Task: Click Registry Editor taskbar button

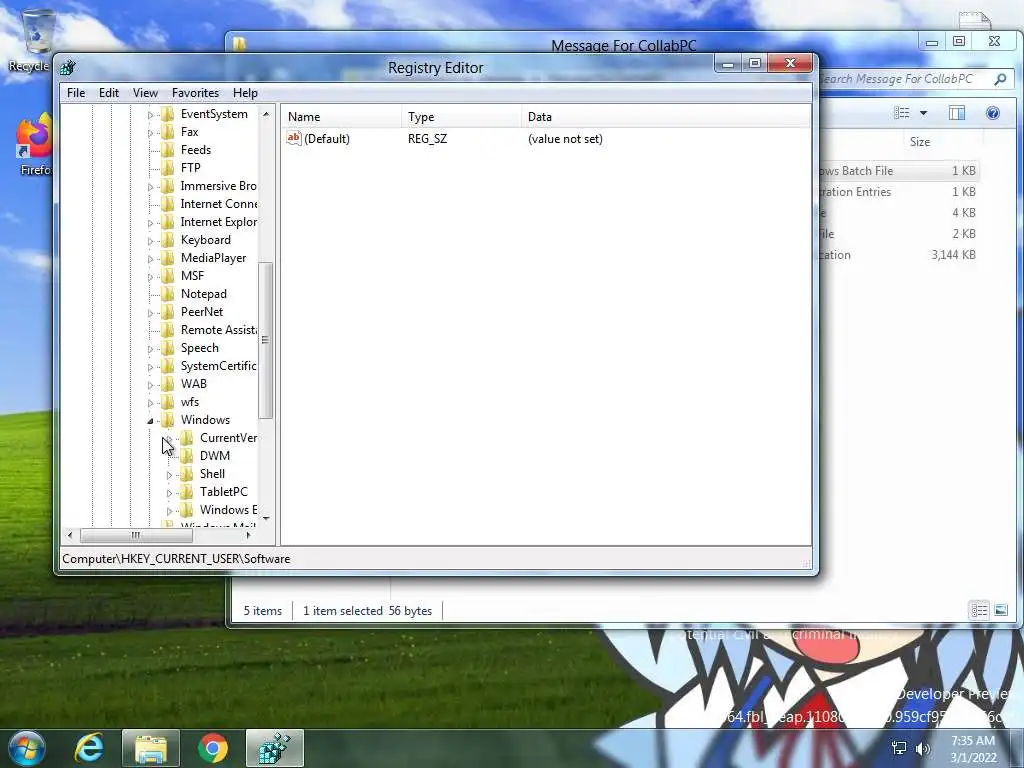Action: click(274, 748)
